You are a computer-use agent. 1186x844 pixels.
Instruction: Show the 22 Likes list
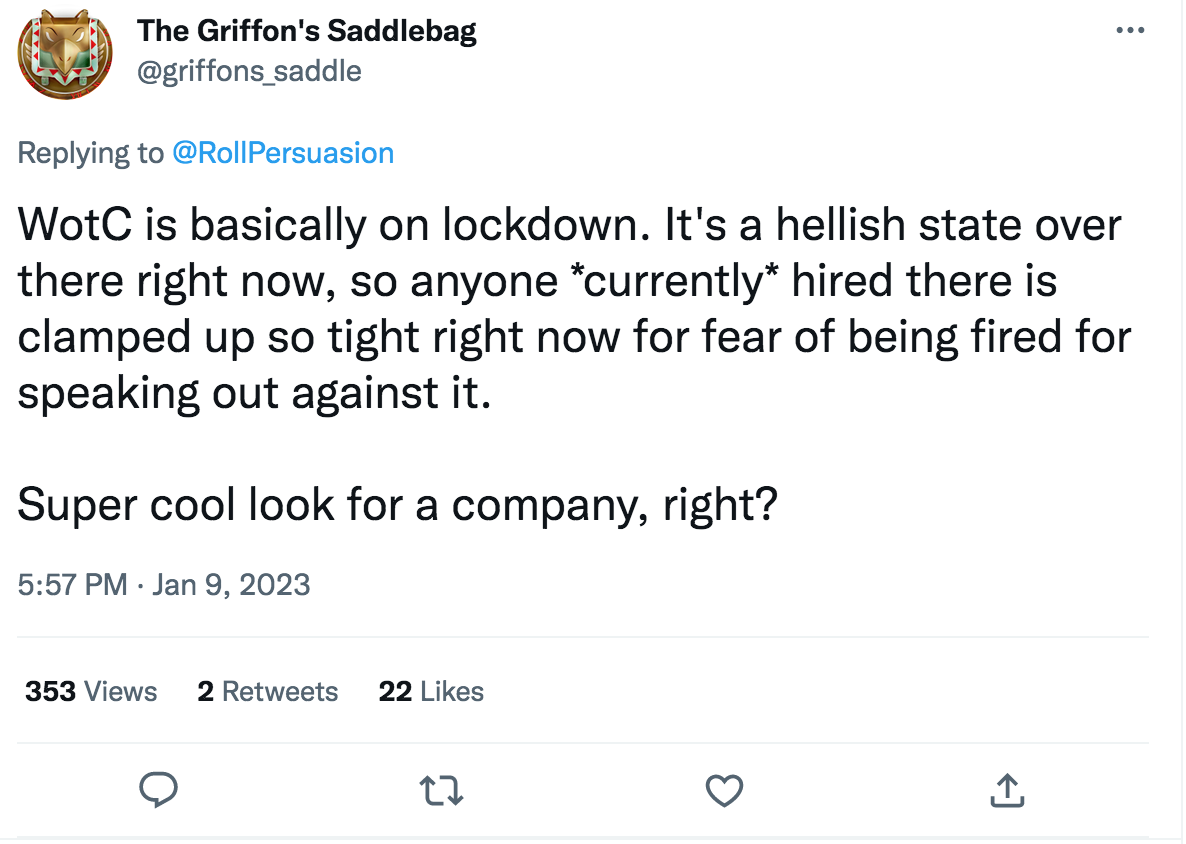431,691
